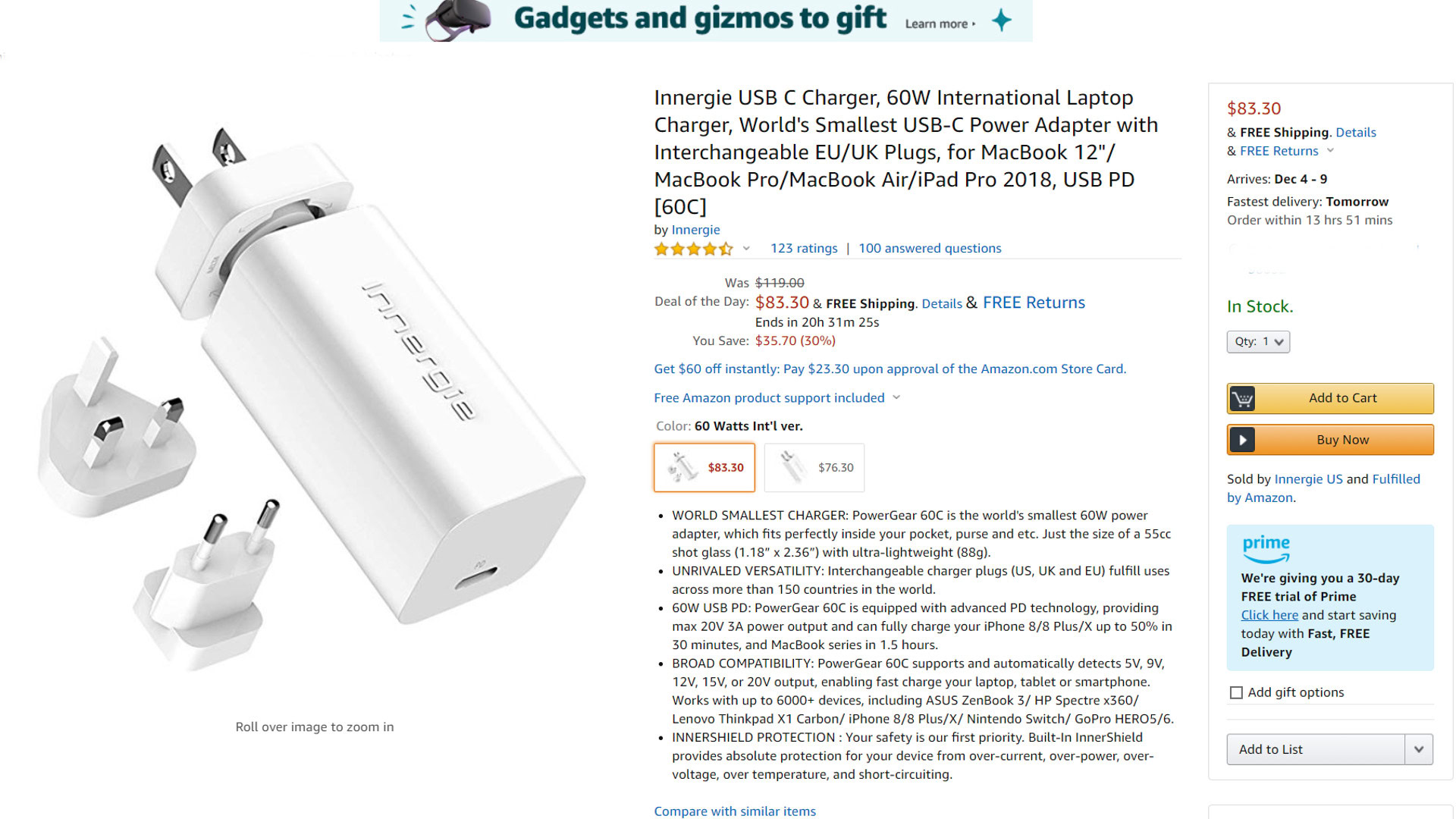
Task: Expand the FREE Returns chevron in buy box
Action: (1330, 151)
